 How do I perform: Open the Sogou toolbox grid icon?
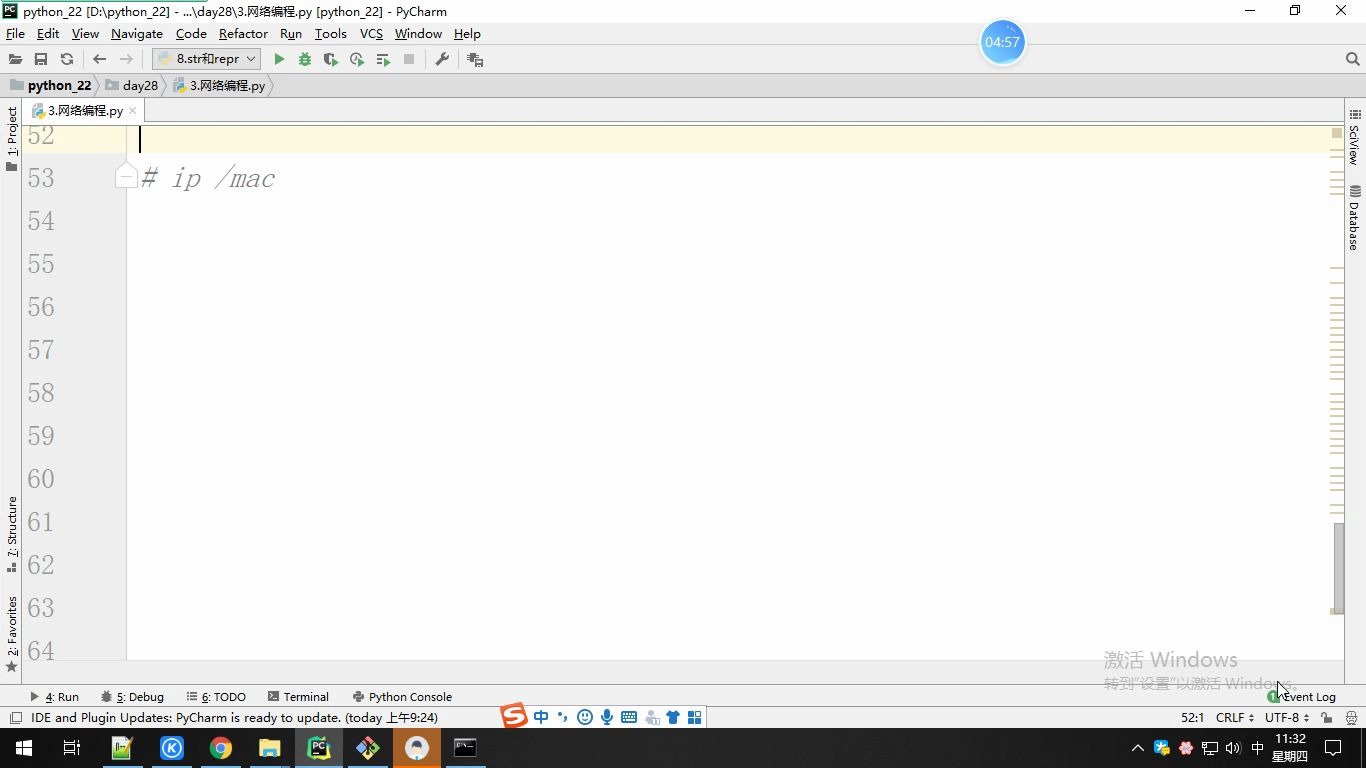694,717
